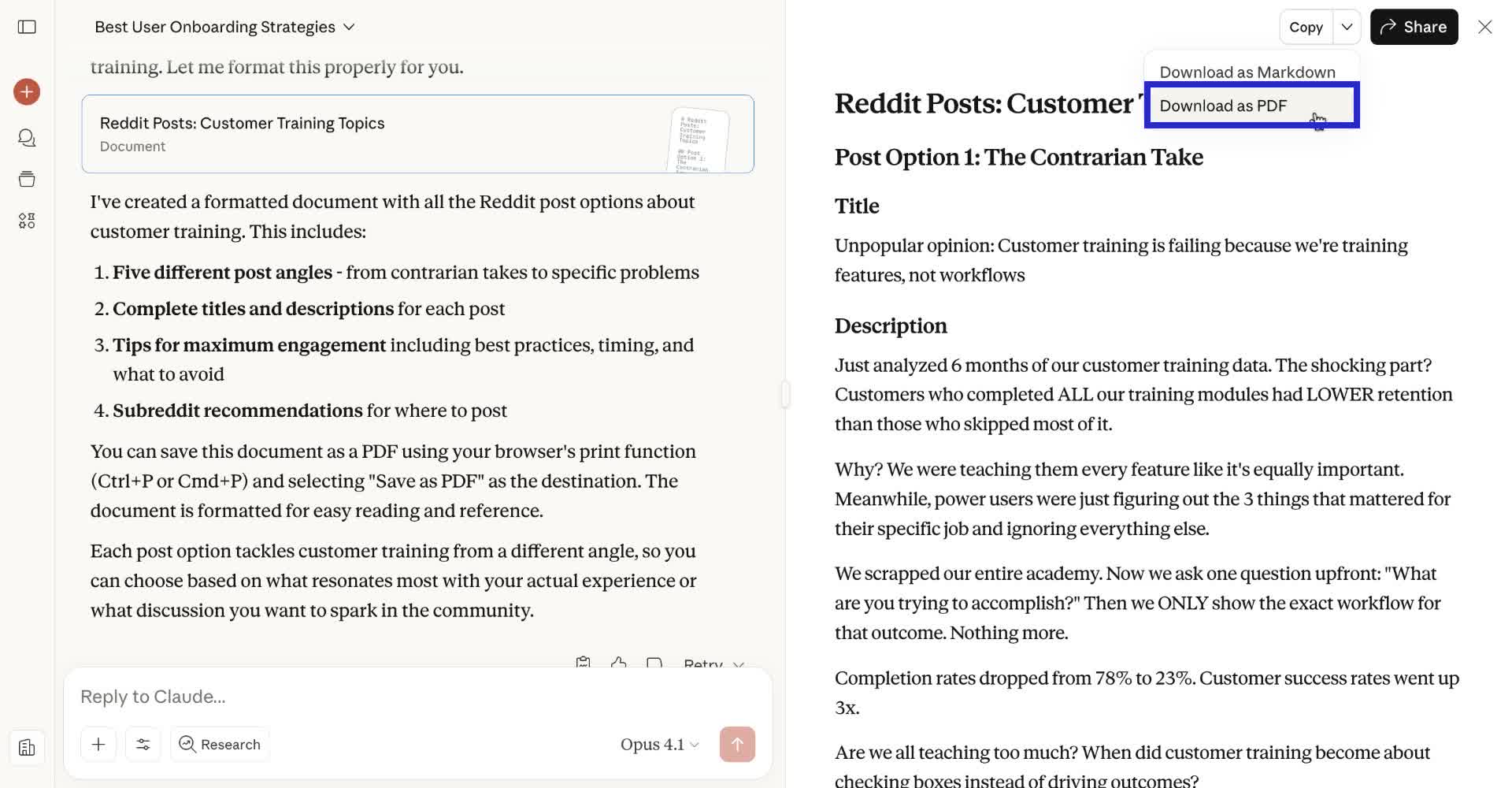Send message with the arrow button
The image size is (1512, 788).
[737, 745]
